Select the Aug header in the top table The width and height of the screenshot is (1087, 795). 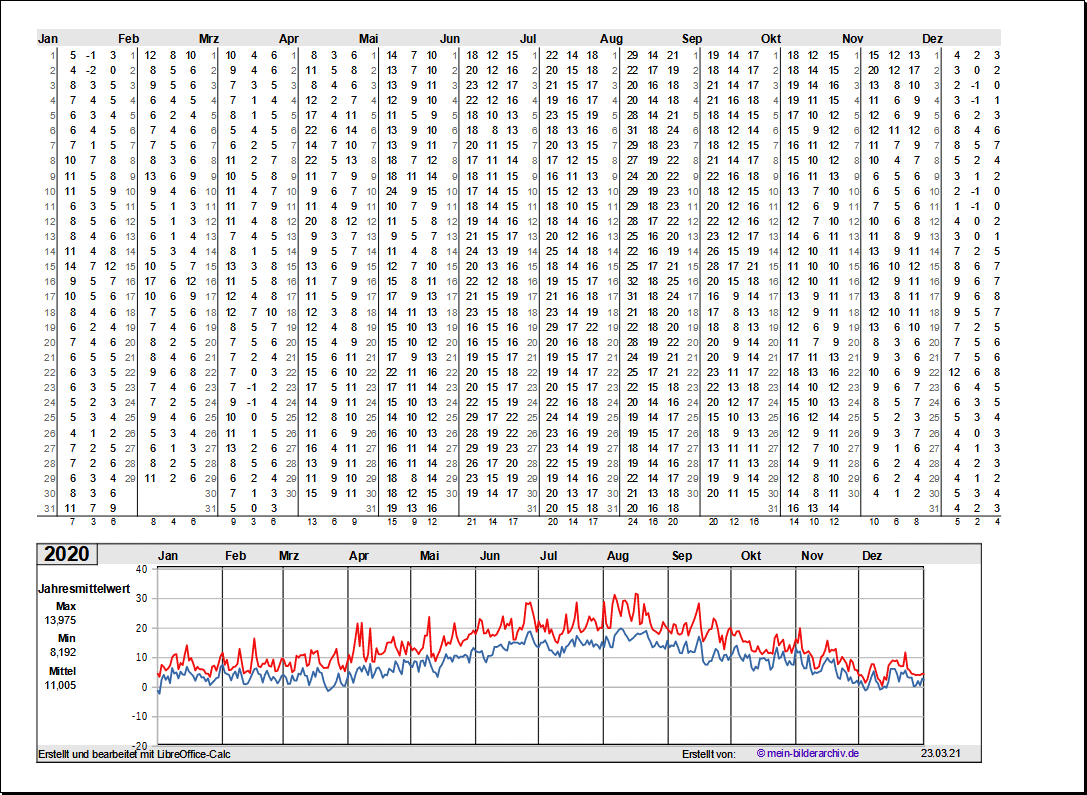pos(611,38)
